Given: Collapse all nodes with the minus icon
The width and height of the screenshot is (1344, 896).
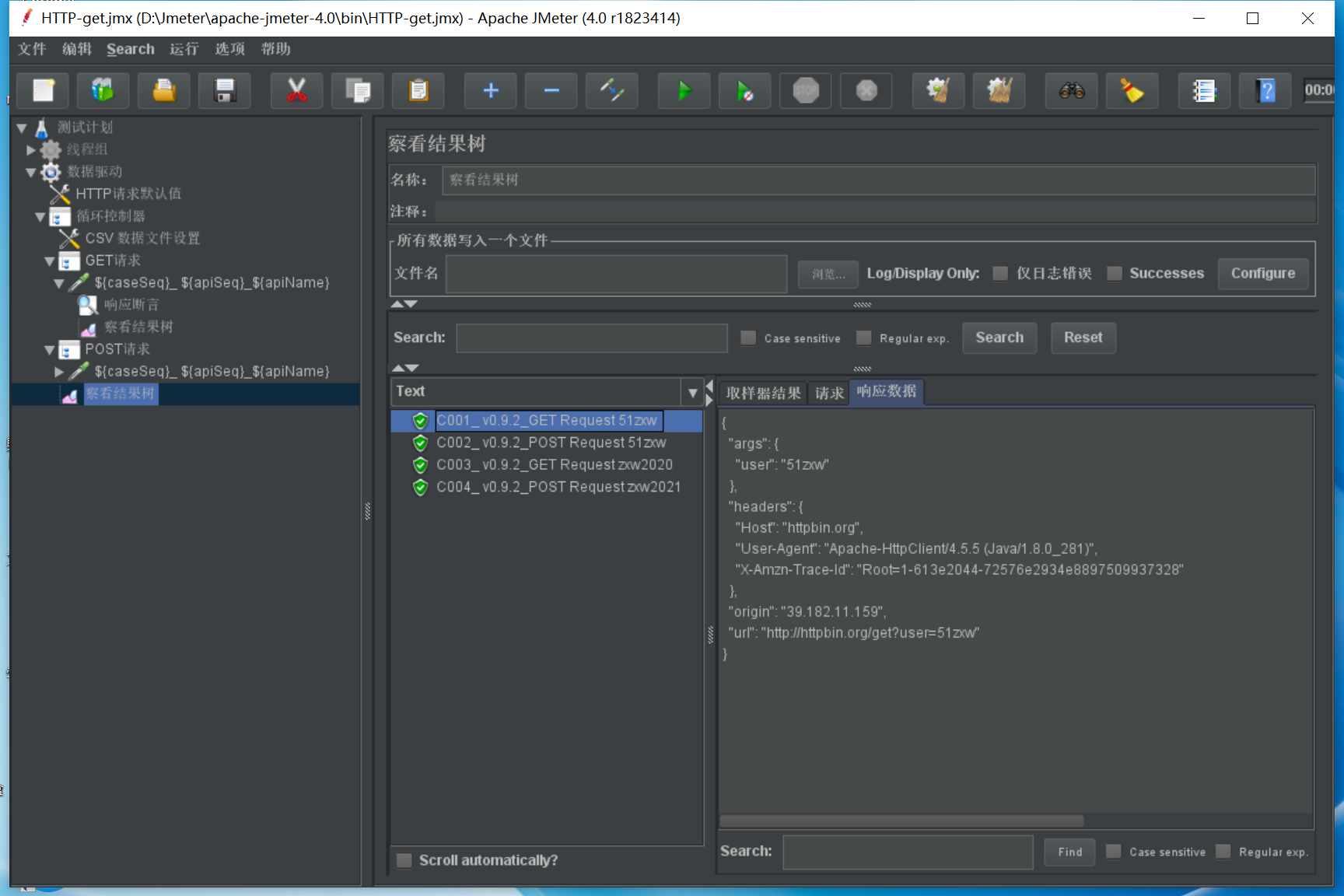Looking at the screenshot, I should pos(551,91).
